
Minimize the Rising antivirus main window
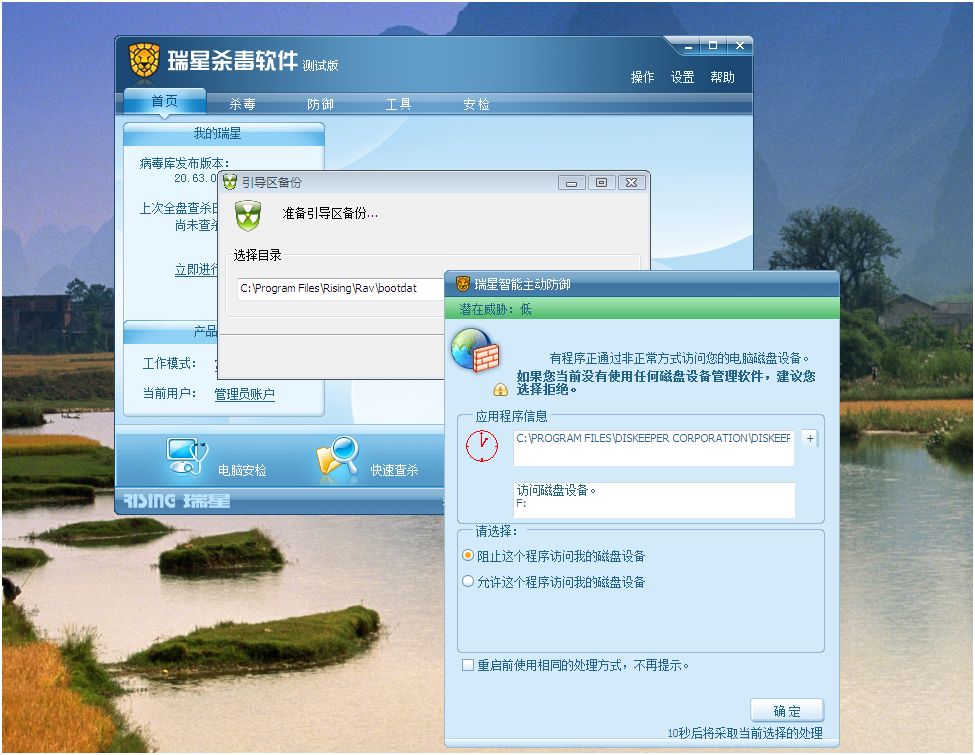pyautogui.click(x=687, y=46)
